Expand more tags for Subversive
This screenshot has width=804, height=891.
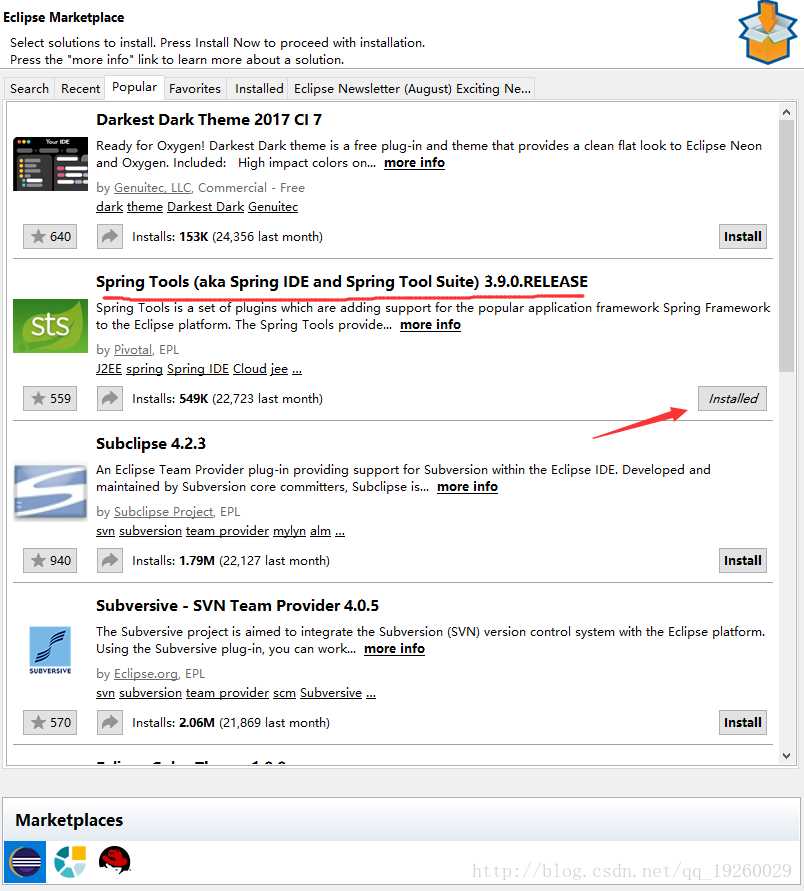[368, 693]
